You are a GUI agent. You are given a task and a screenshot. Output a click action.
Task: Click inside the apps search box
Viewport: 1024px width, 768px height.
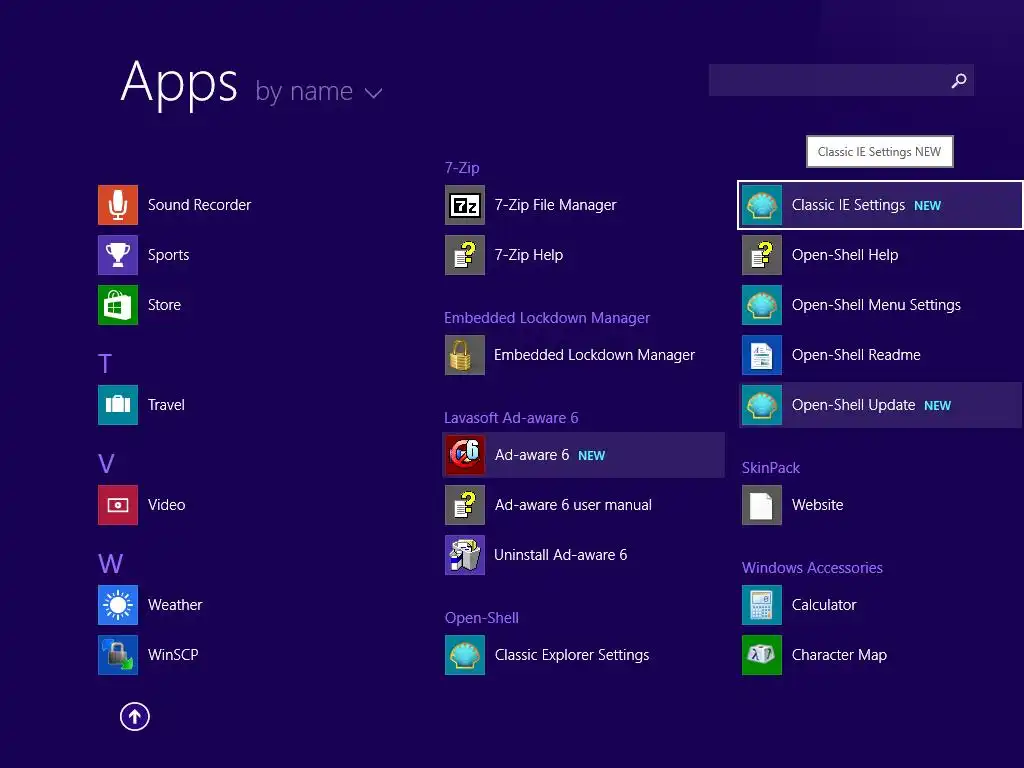click(x=841, y=80)
